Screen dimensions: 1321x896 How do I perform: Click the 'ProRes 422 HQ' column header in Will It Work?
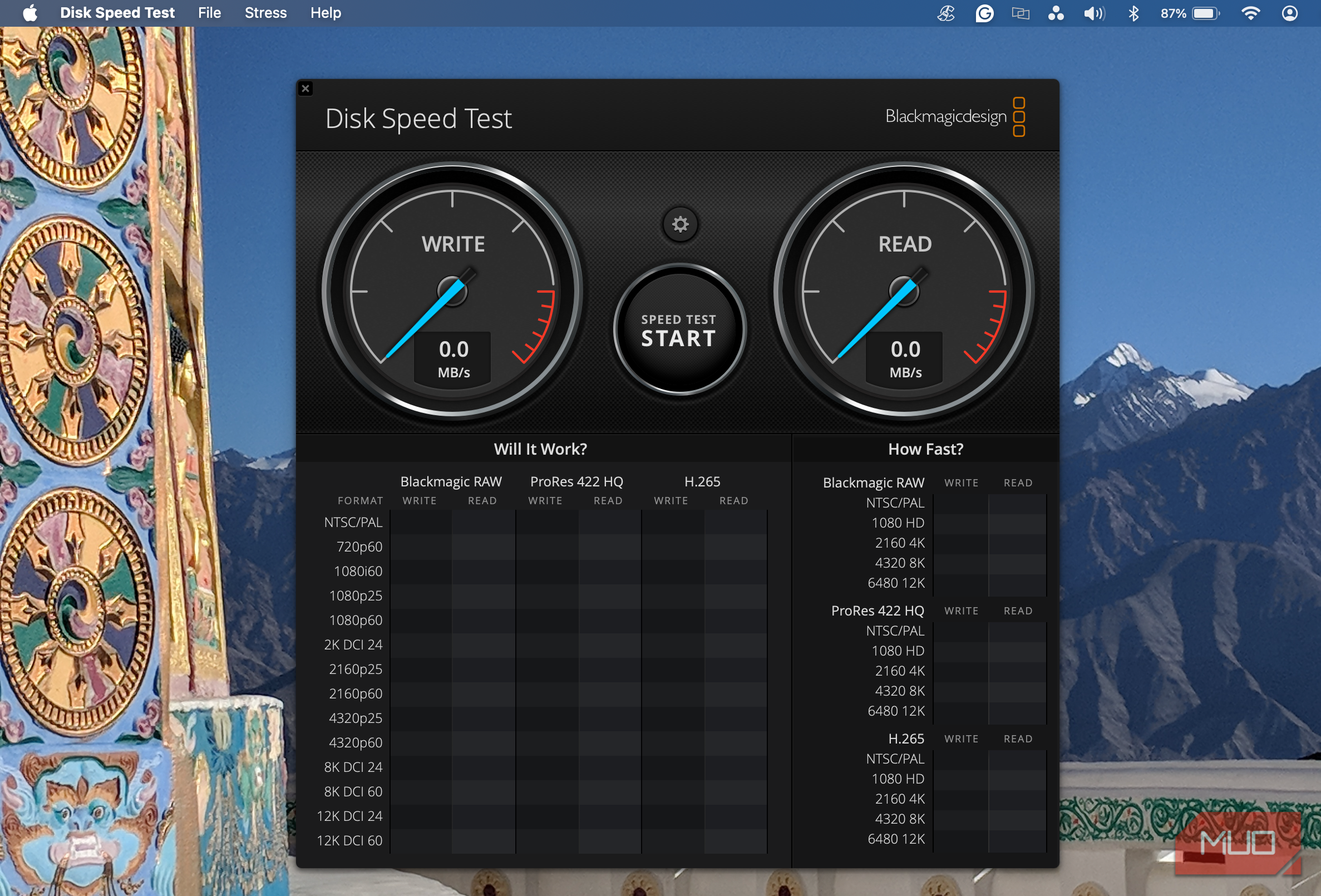coord(576,481)
